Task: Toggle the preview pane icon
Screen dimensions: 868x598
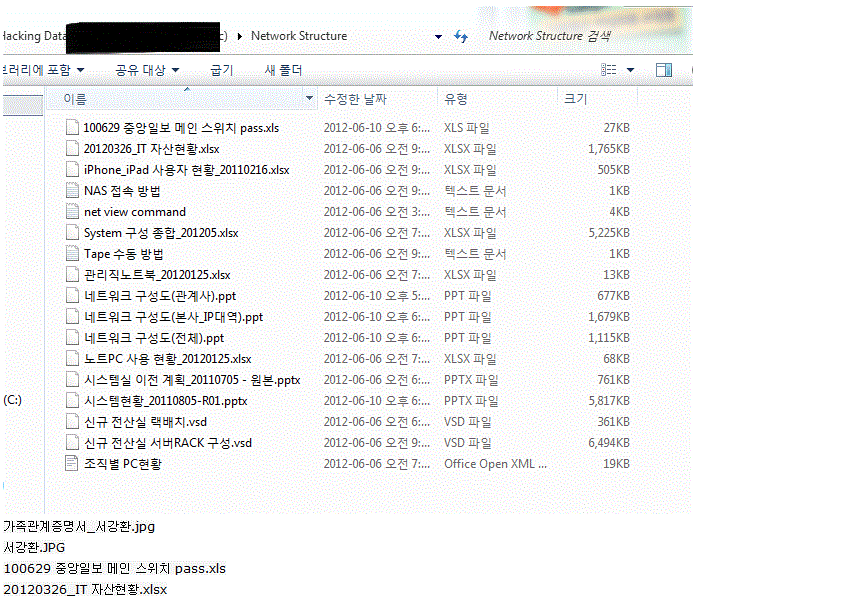Action: pos(664,70)
